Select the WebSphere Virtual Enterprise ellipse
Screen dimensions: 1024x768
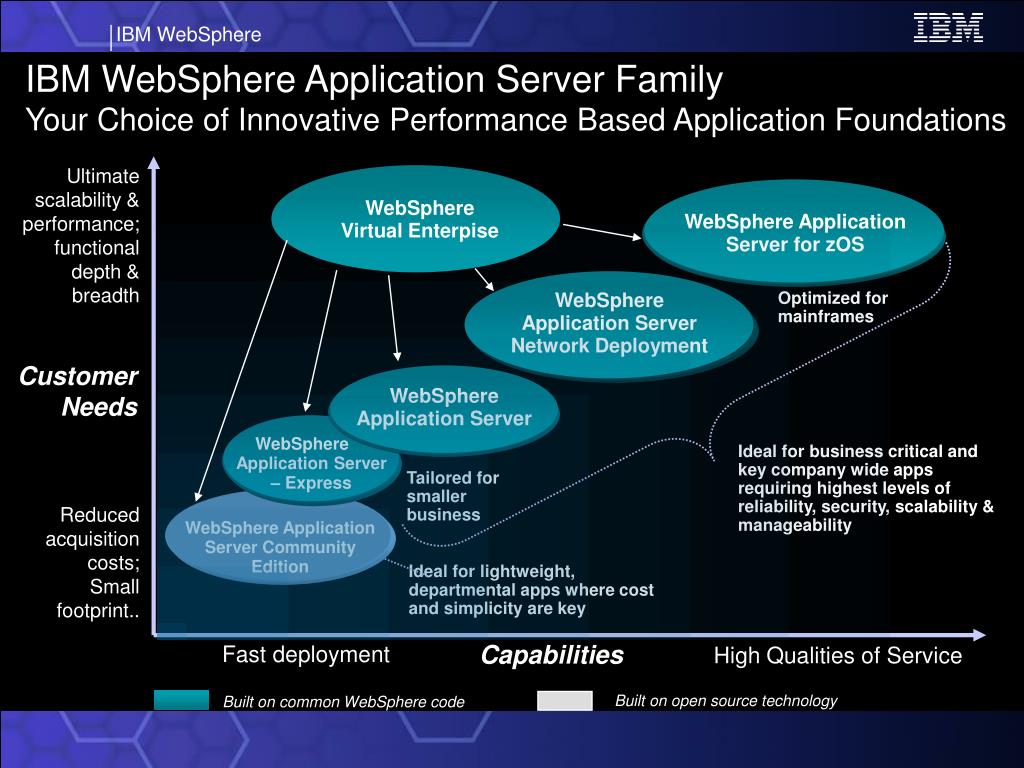416,219
